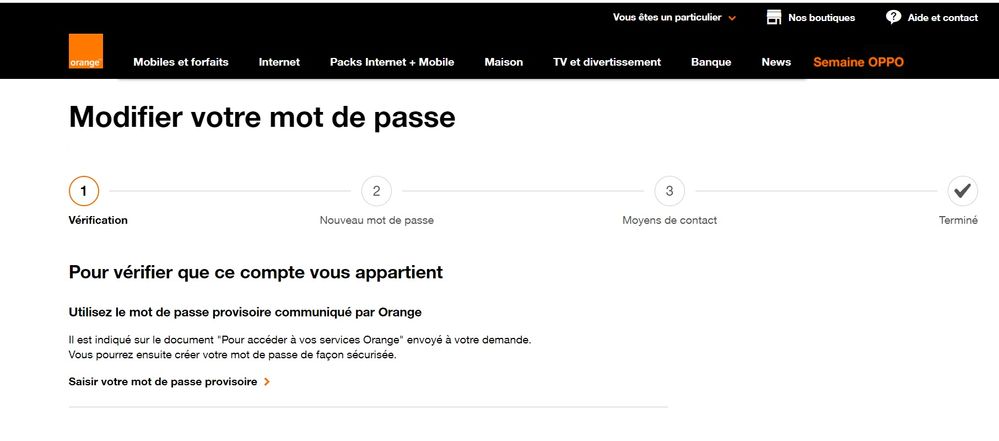
Task: Open the Mobiles et forfaits menu
Action: tap(181, 62)
